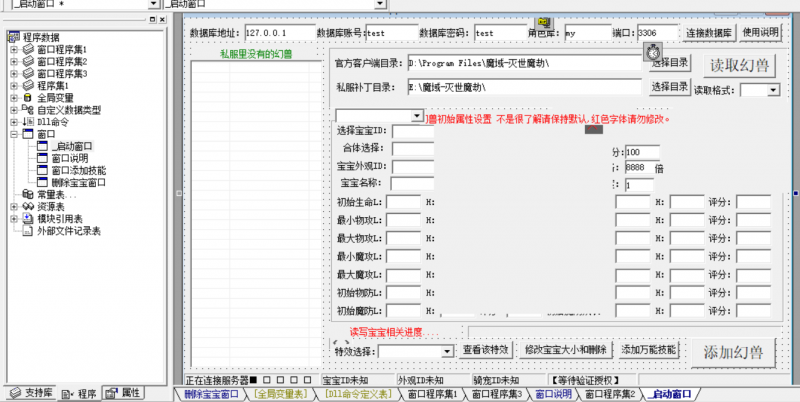Switch to the 窗口程序集1 editor tab
The height and width of the screenshot is (402, 800).
click(433, 394)
